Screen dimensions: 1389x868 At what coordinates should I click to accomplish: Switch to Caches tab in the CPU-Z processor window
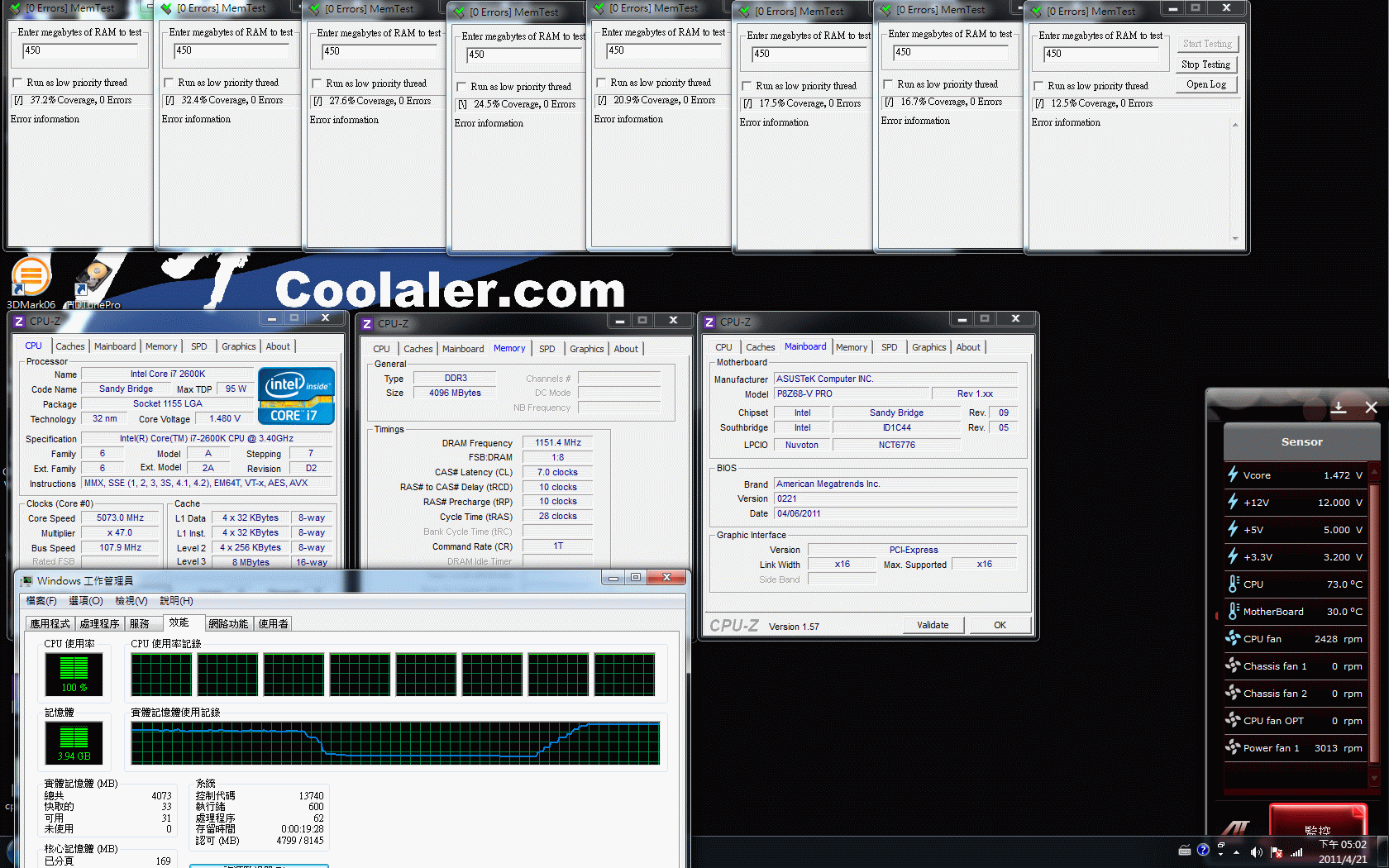click(70, 346)
